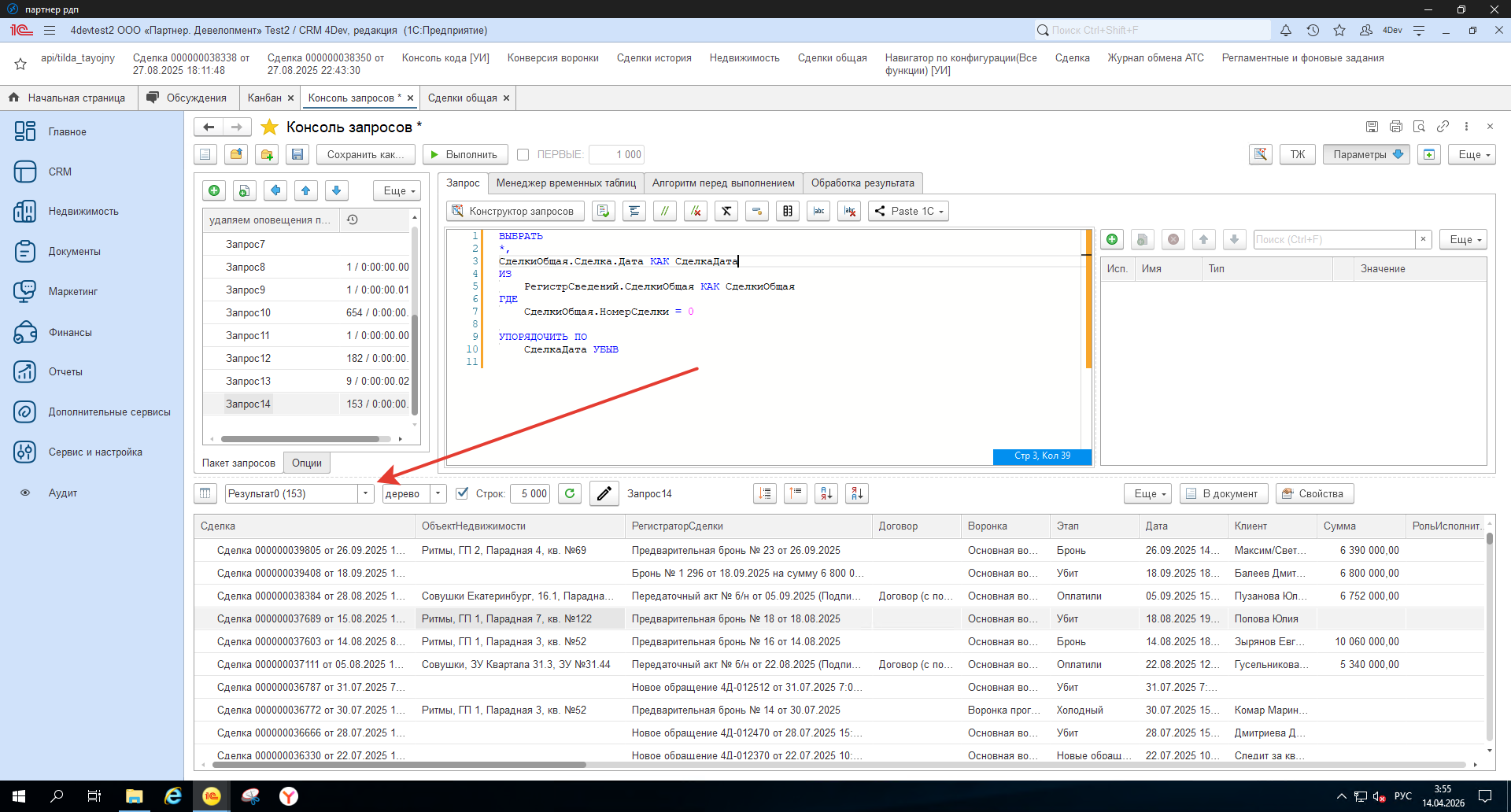The width and height of the screenshot is (1511, 812).
Task: Open Конструктор запросов query builder
Action: [515, 212]
